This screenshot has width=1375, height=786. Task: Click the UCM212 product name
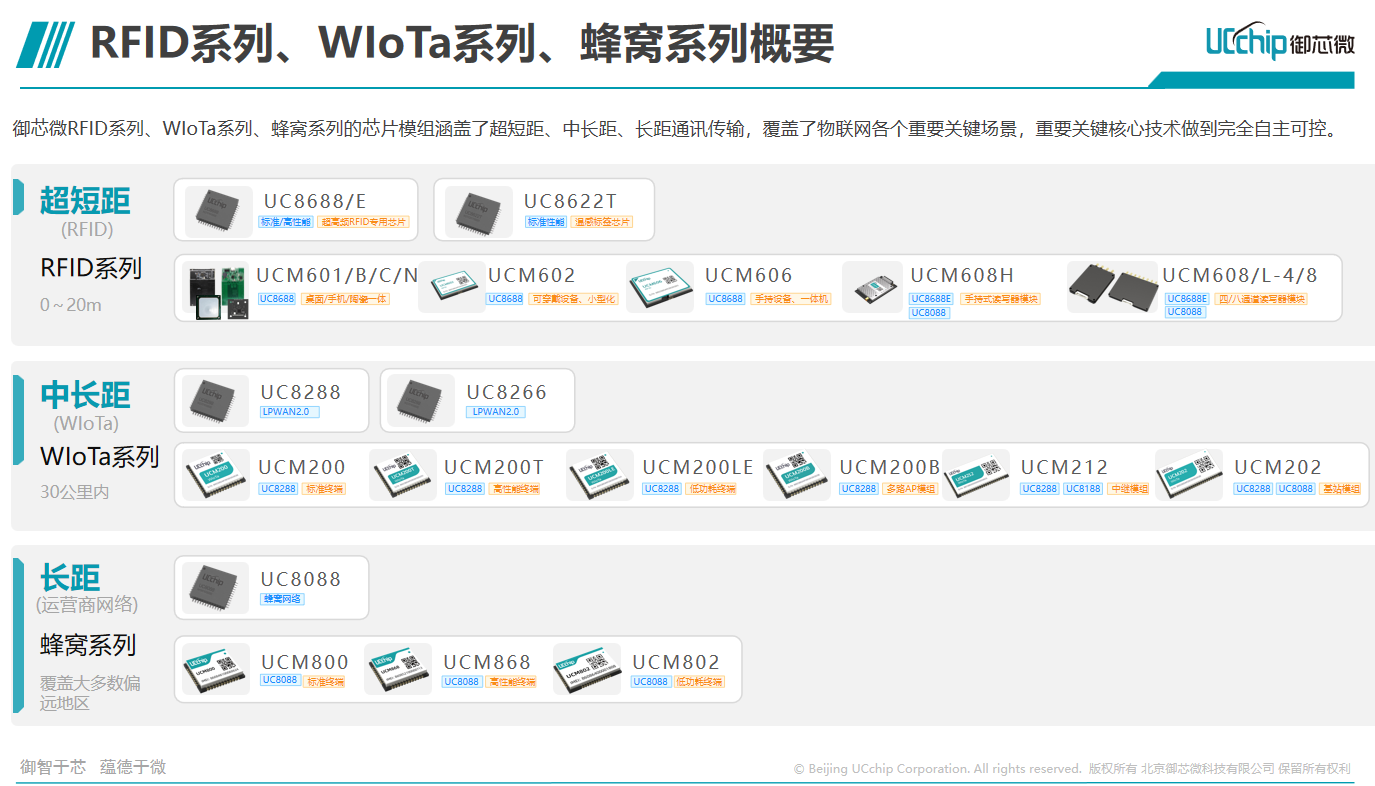(x=1064, y=467)
